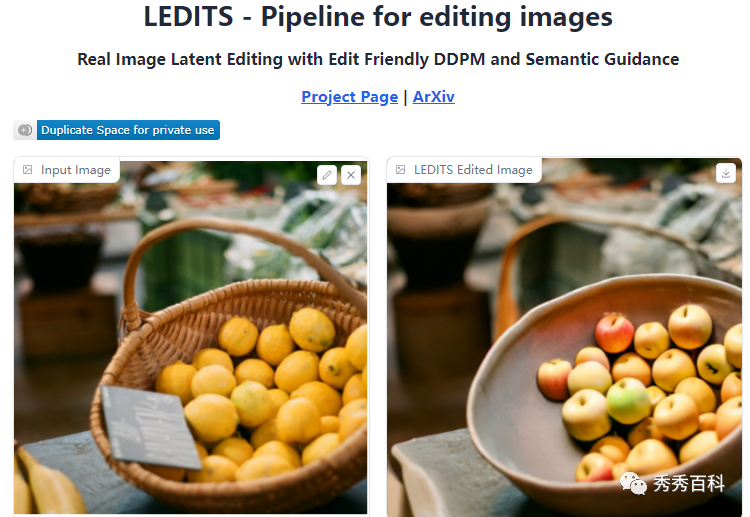
Task: Click the duplicate icon left of Duplicate Space
Action: (x=25, y=130)
